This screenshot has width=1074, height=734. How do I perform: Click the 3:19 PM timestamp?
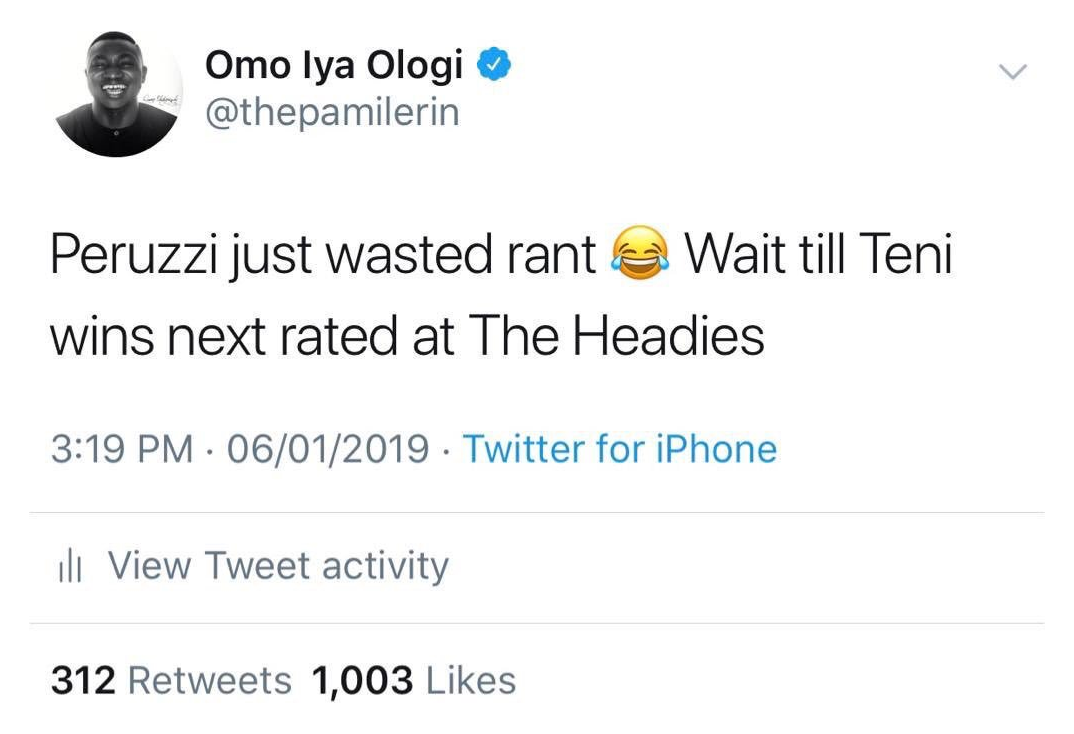coord(121,449)
